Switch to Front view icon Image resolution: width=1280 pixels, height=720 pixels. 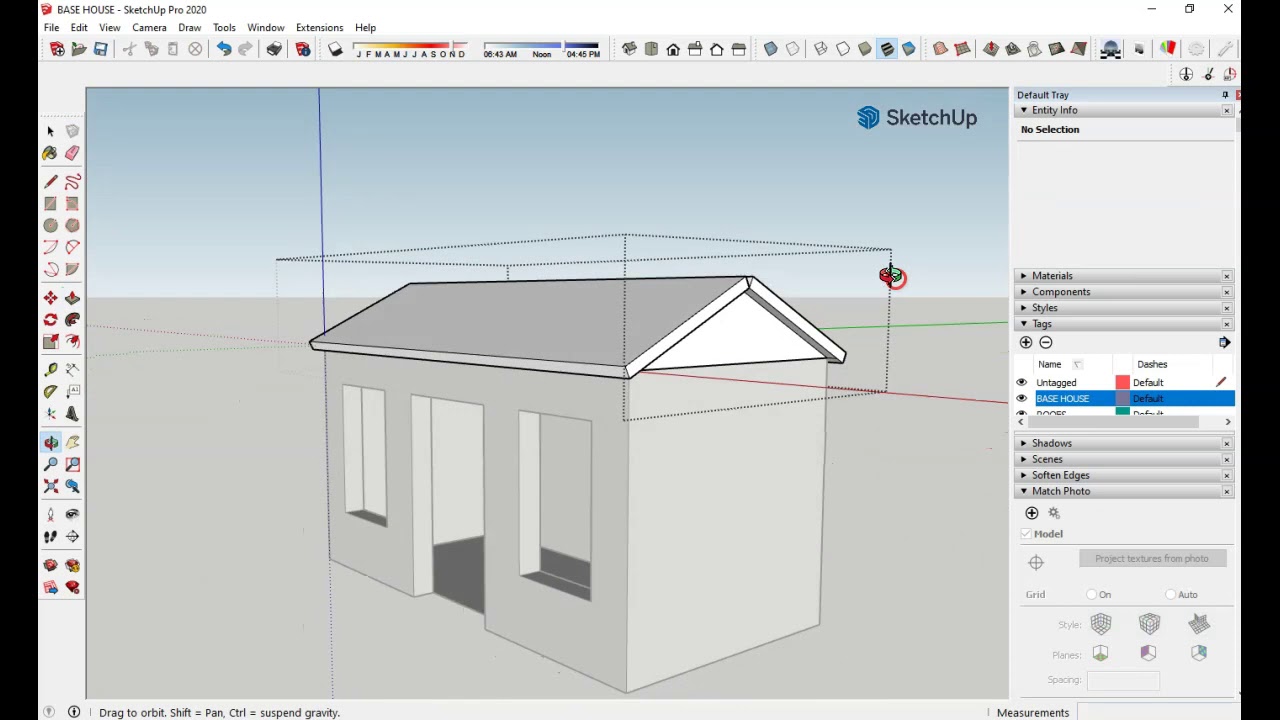673,49
